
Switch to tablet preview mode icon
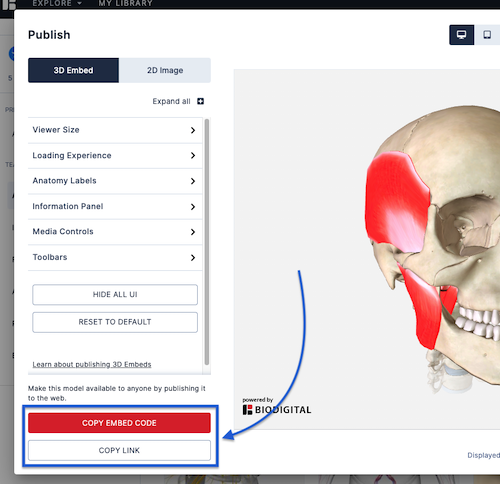pyautogui.click(x=487, y=35)
